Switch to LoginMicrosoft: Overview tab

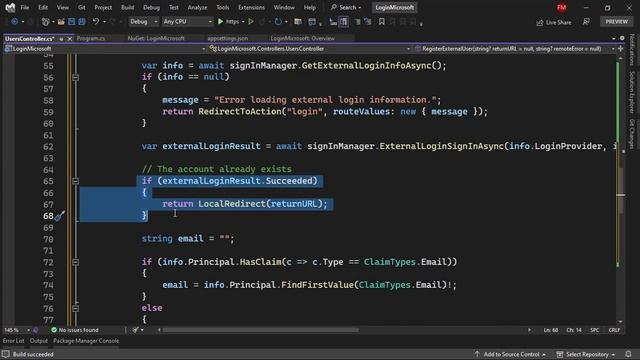pos(302,38)
